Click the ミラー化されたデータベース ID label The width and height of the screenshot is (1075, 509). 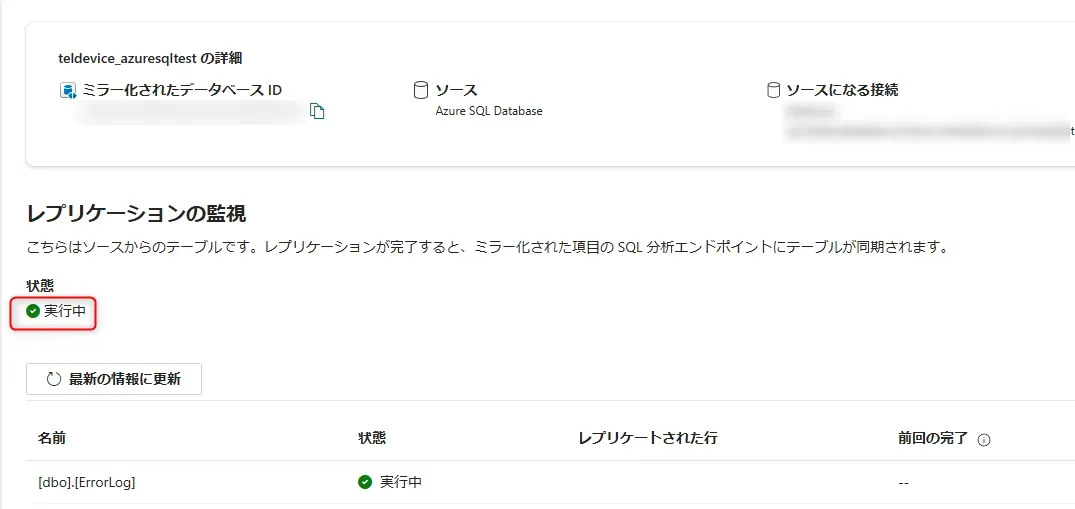(182, 90)
